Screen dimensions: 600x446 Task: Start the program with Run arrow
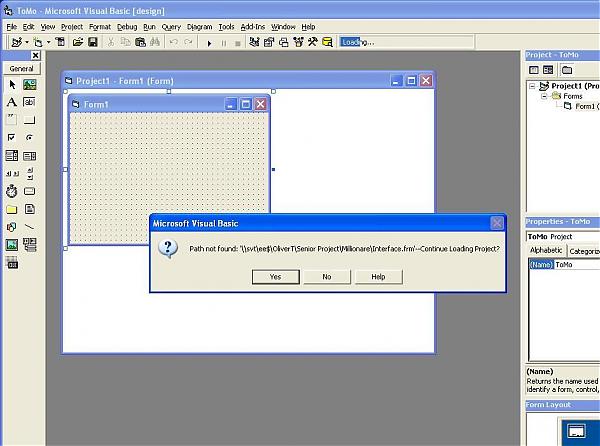[x=209, y=43]
